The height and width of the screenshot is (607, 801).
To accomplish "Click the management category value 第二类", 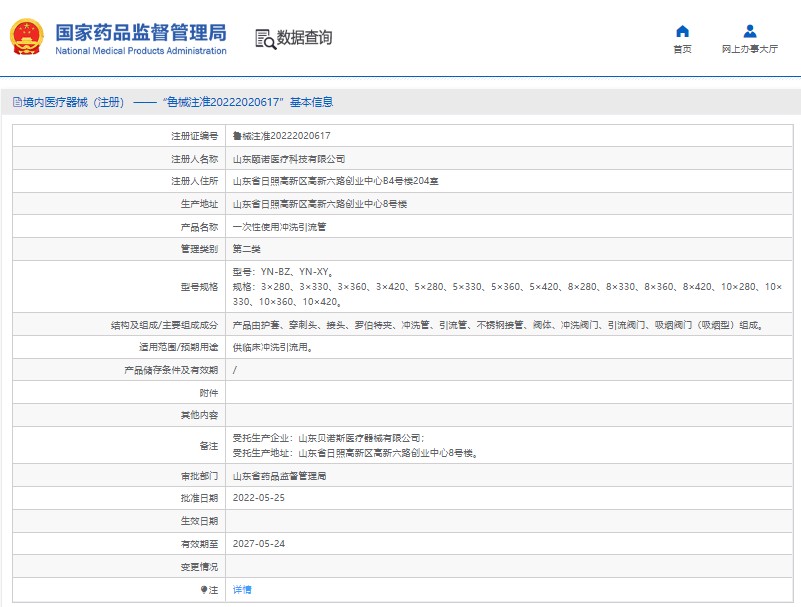I will tap(246, 249).
